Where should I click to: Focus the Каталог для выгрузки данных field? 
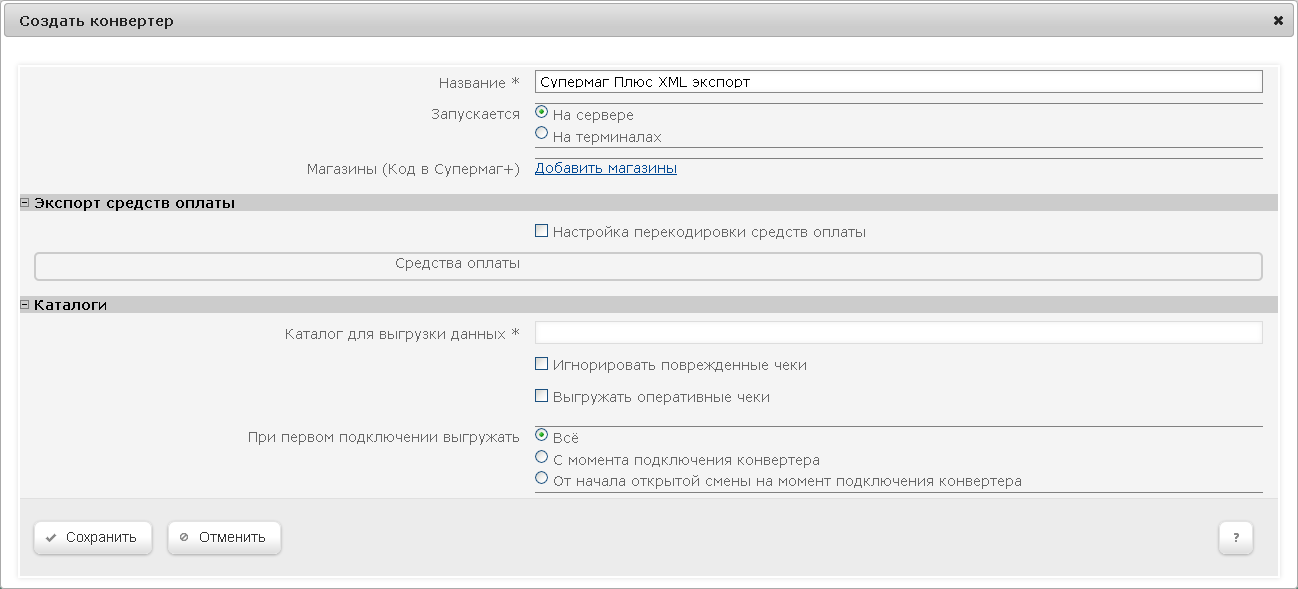click(898, 333)
